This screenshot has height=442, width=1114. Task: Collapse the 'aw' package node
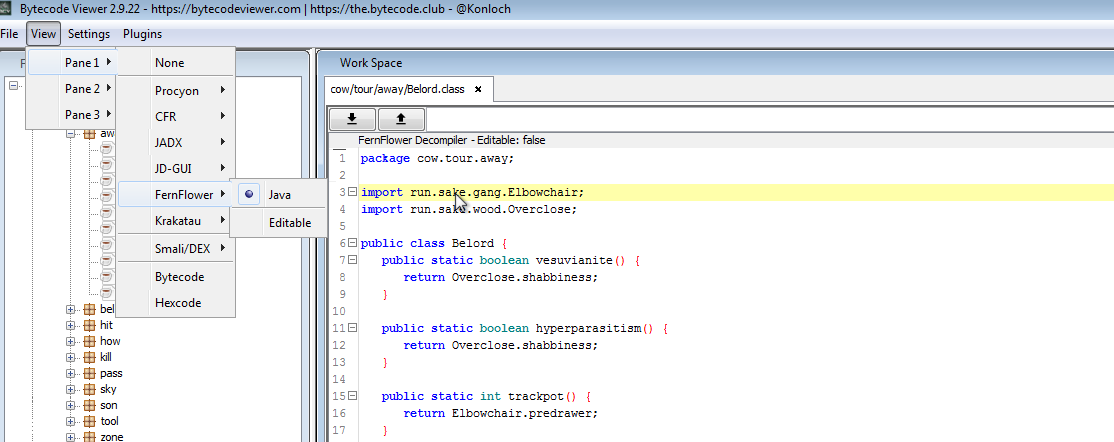[x=70, y=134]
